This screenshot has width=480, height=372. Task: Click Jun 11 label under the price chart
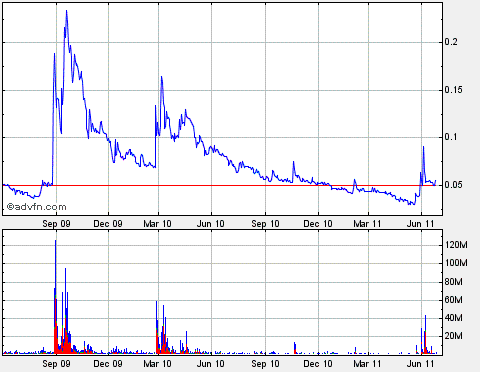pyautogui.click(x=421, y=223)
